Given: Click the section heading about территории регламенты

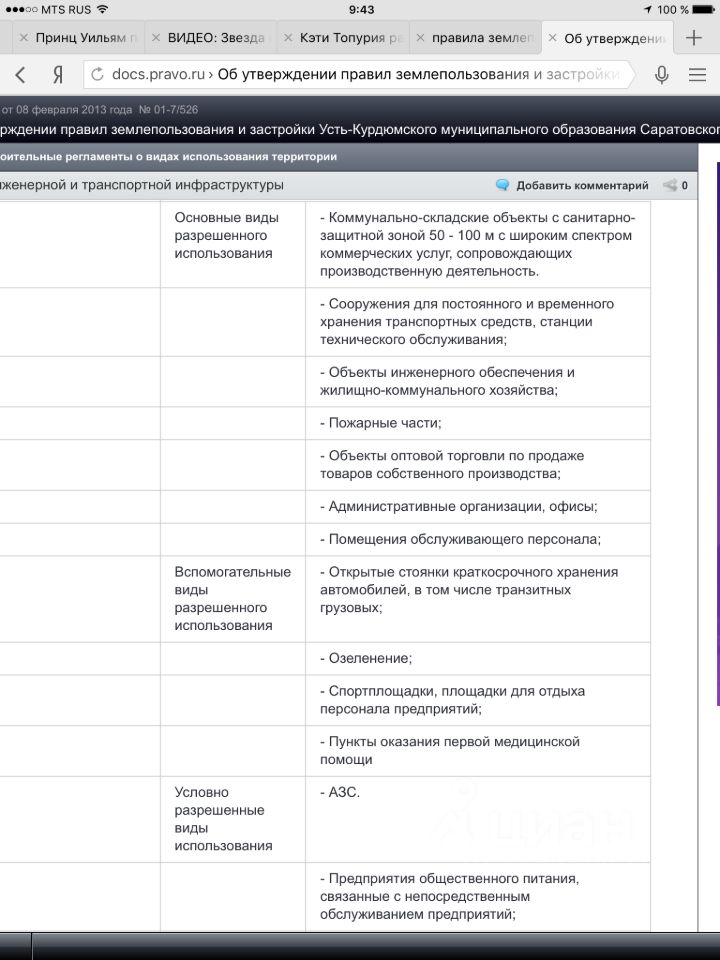Looking at the screenshot, I should pos(168,157).
